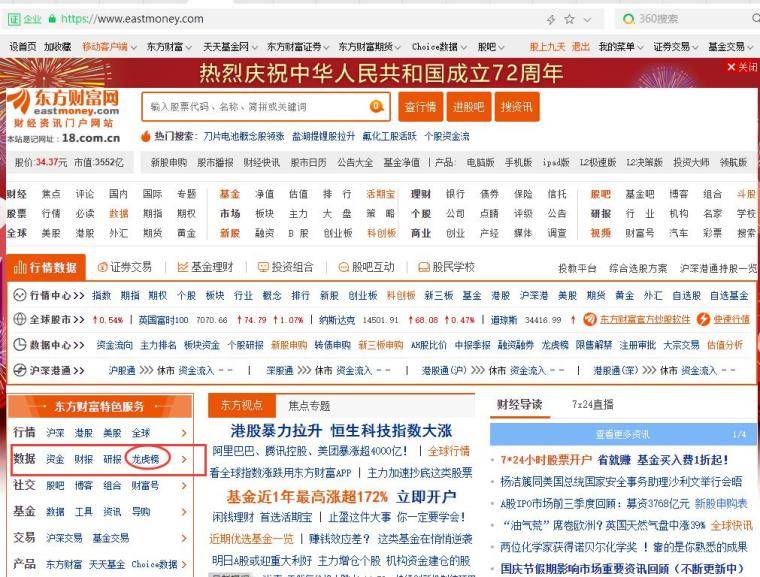
Task: Click the eastmoney.com URL address field
Action: (x=132, y=19)
